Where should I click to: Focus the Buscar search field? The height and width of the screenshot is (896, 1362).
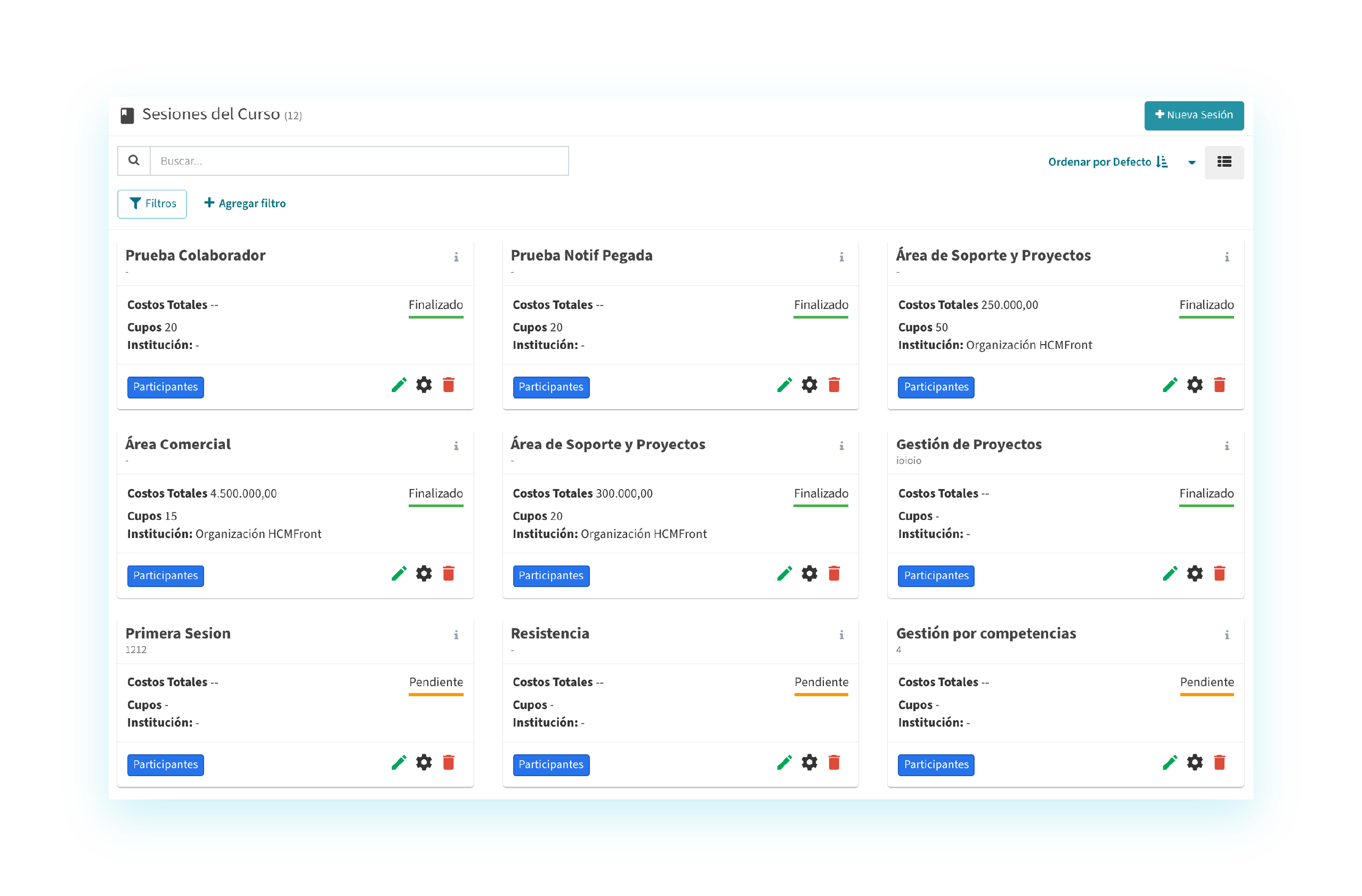click(359, 161)
